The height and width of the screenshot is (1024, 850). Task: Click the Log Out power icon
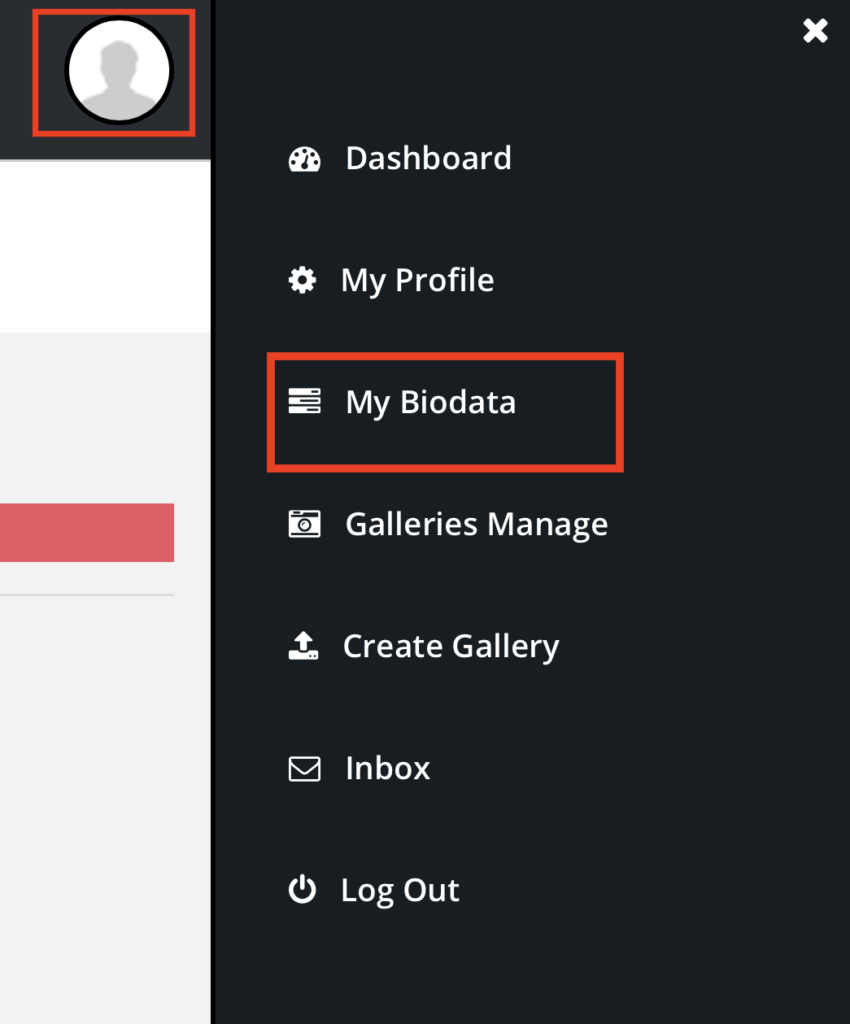[x=302, y=889]
